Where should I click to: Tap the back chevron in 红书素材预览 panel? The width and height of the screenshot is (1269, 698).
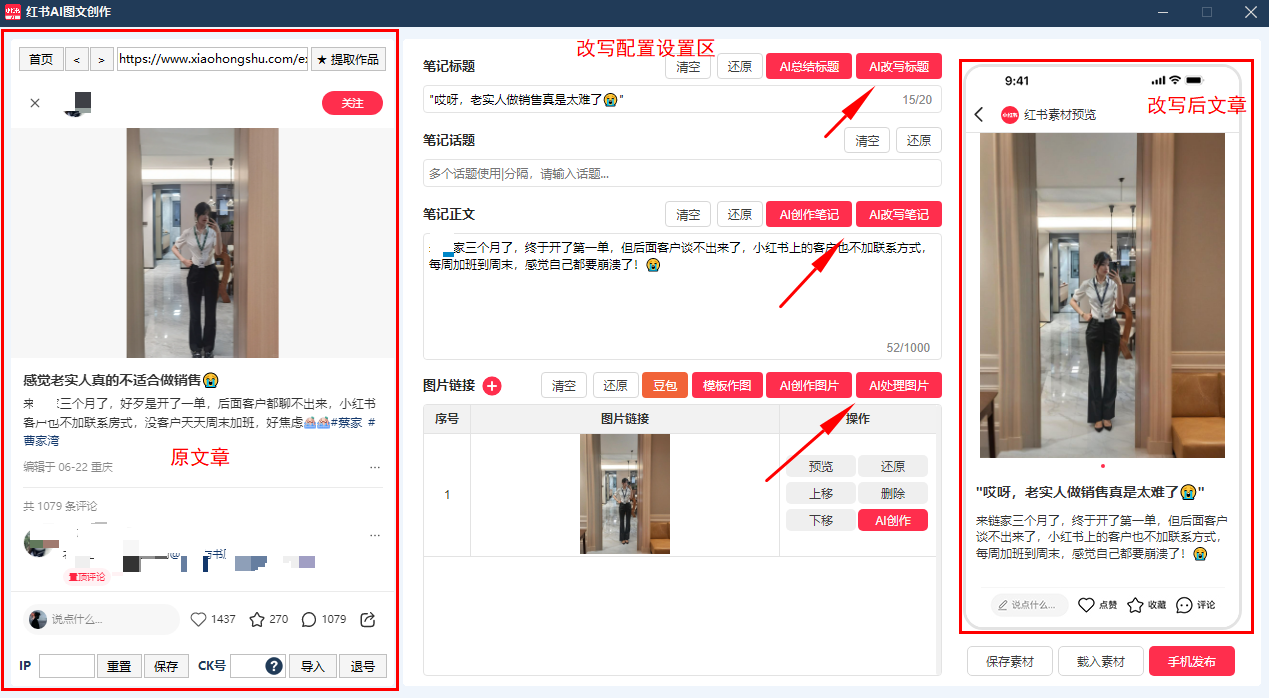(978, 114)
